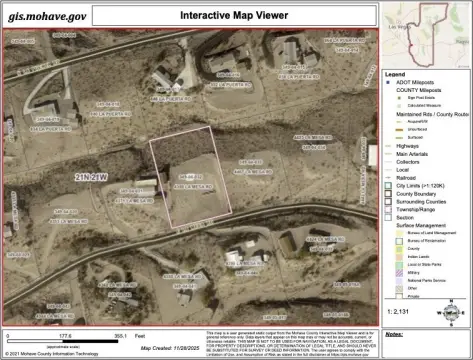The width and height of the screenshot is (473, 360).
Task: Select the white outlined highlighted parcel
Action: point(191,177)
